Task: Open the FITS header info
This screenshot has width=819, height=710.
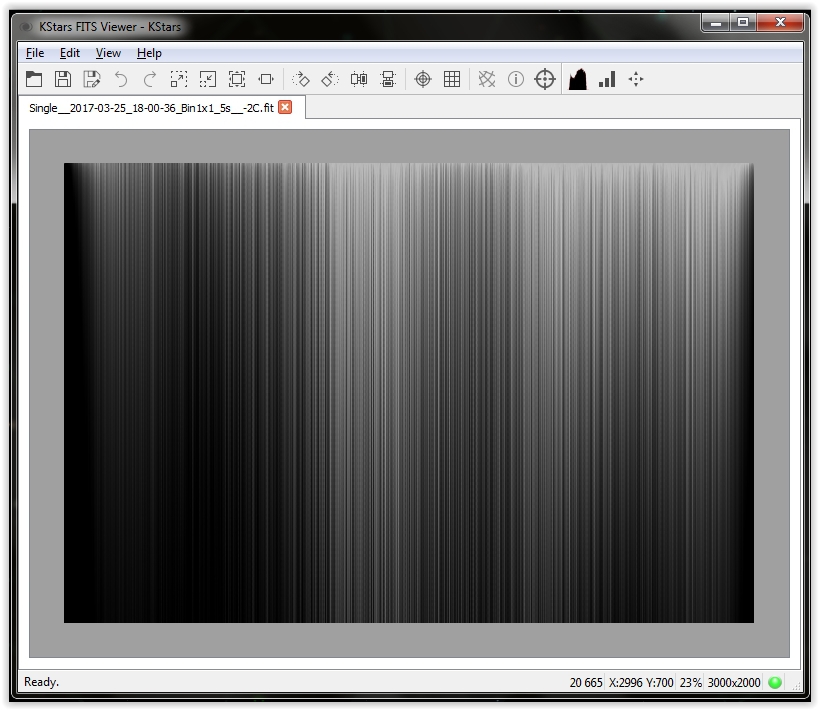Action: (516, 79)
